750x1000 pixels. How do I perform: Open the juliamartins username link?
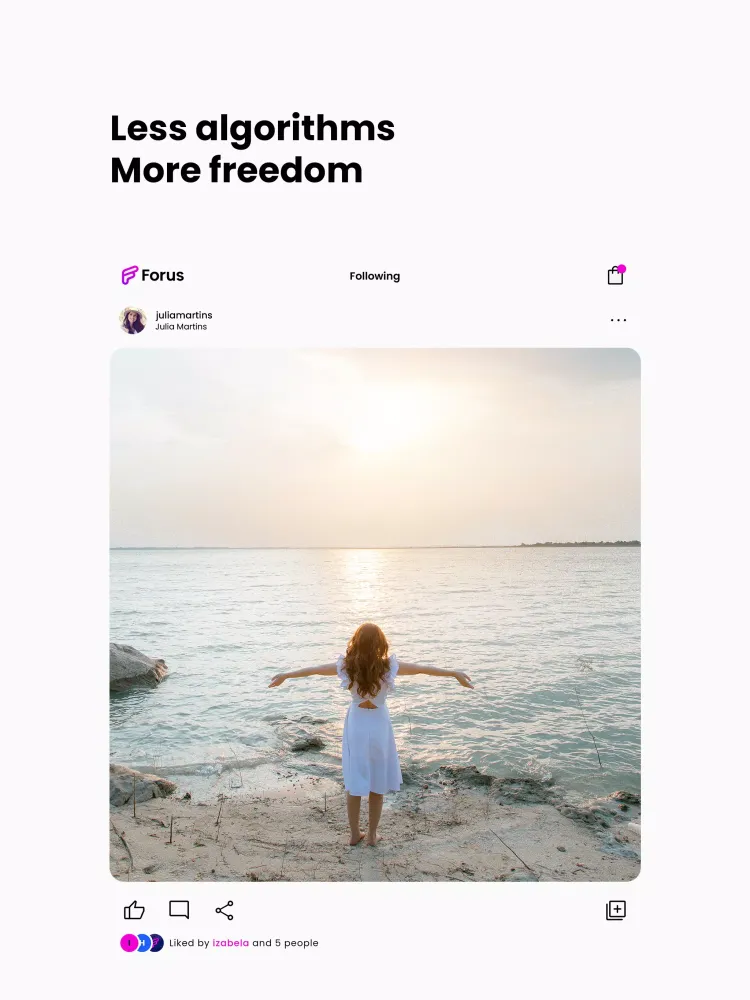(184, 315)
